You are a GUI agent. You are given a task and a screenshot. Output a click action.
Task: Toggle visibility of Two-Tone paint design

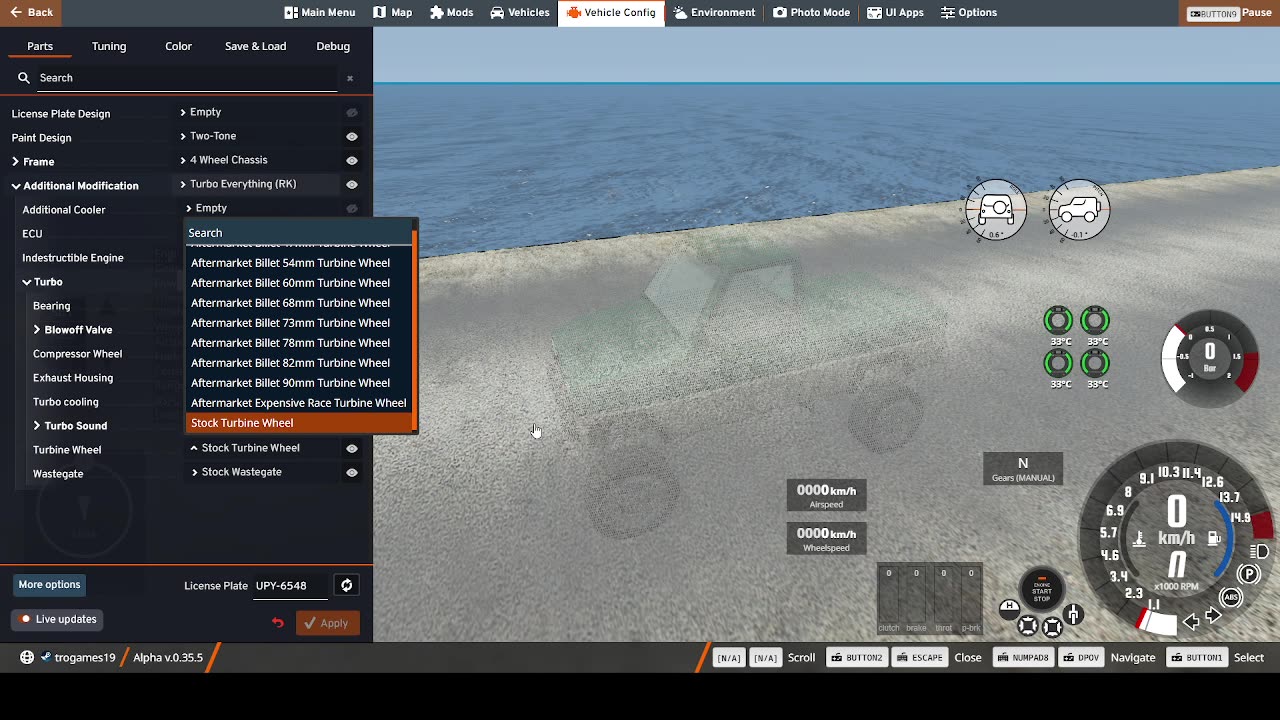coord(352,136)
